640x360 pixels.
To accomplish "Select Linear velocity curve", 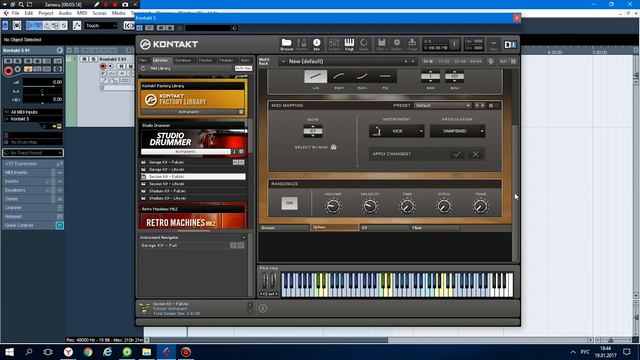I will [x=316, y=76].
